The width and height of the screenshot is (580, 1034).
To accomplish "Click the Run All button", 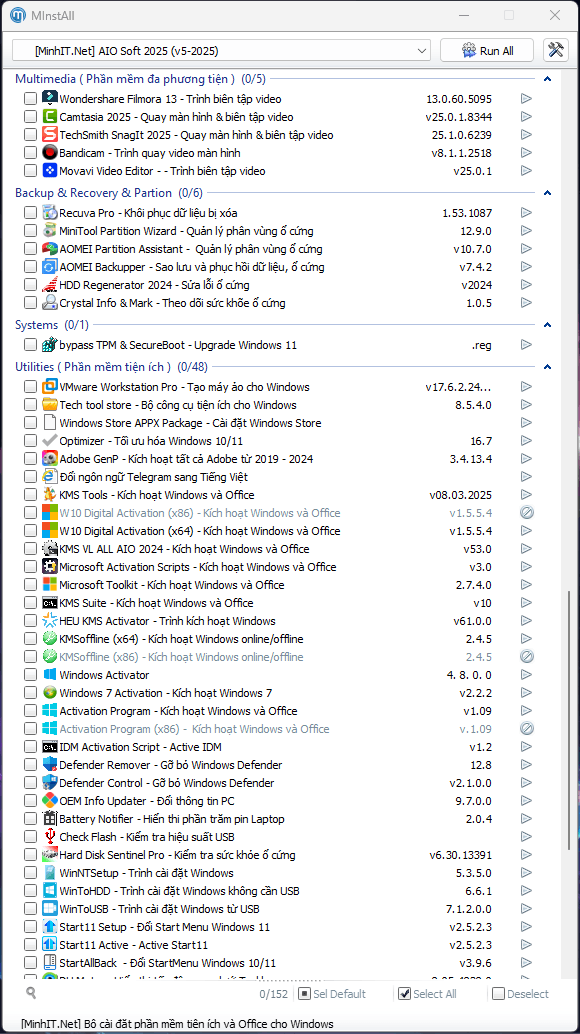I will tap(488, 51).
